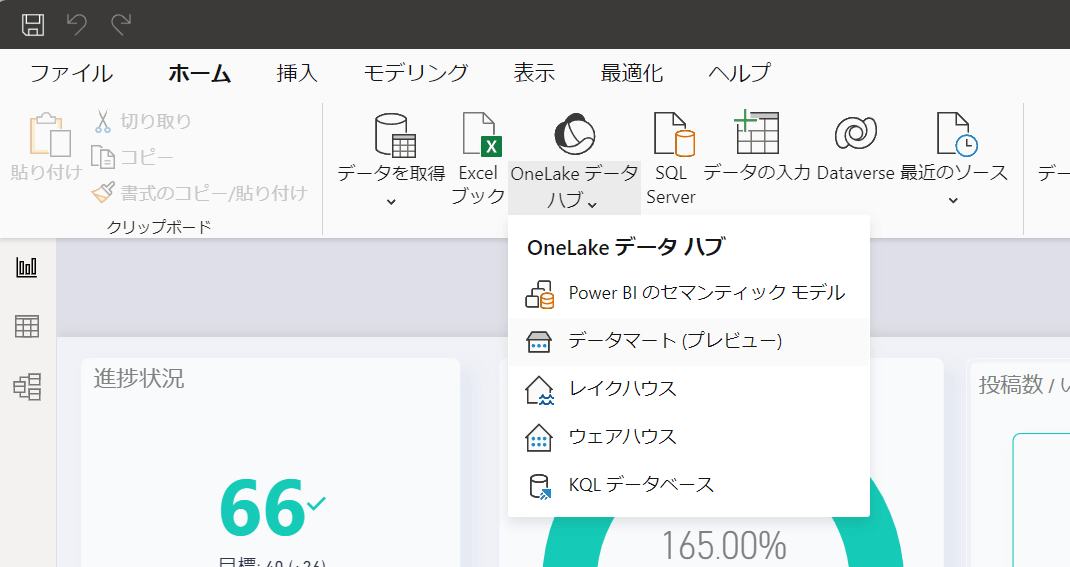
Task: Expand the 最近のソース dropdown arrow
Action: tap(953, 201)
